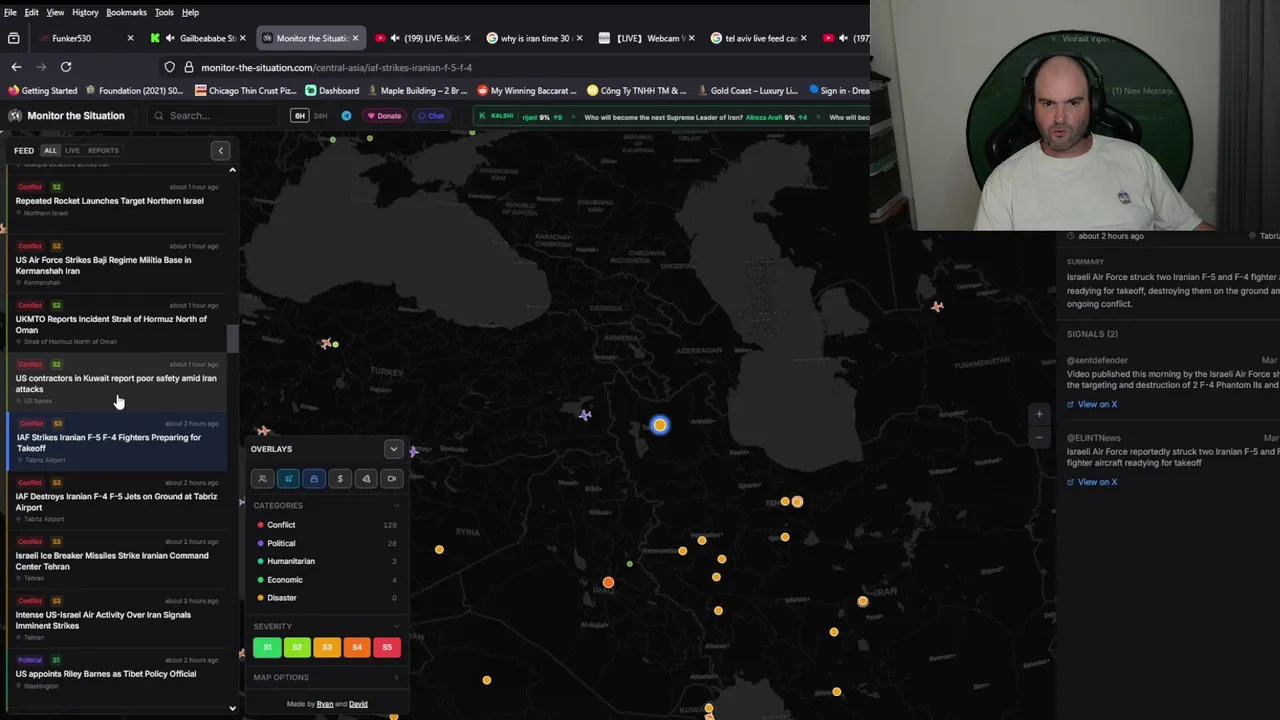Viewport: 1280px width, 720px height.
Task: Toggle the ships overlay icon
Action: [x=314, y=479]
